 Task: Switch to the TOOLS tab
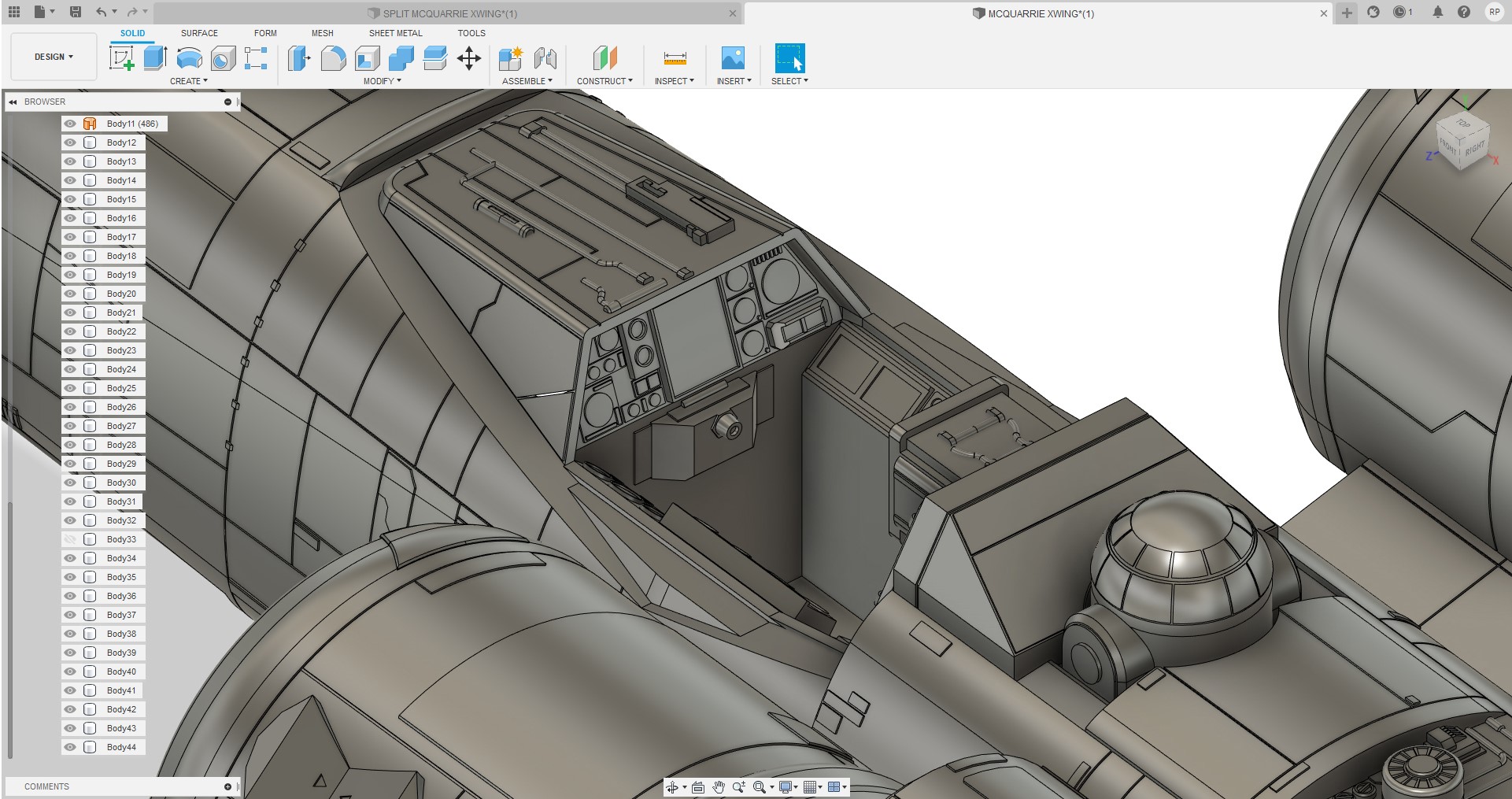click(x=471, y=33)
